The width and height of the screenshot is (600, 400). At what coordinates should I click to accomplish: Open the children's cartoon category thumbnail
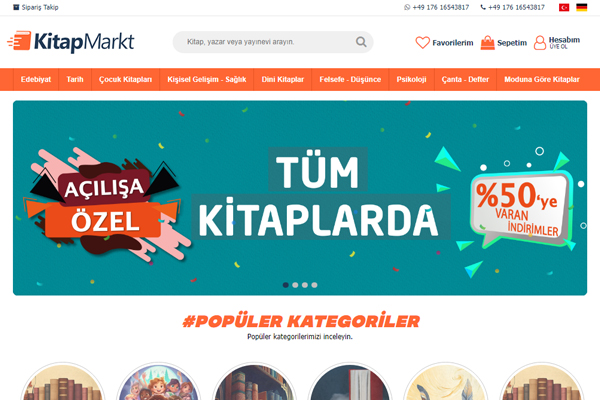click(158, 381)
